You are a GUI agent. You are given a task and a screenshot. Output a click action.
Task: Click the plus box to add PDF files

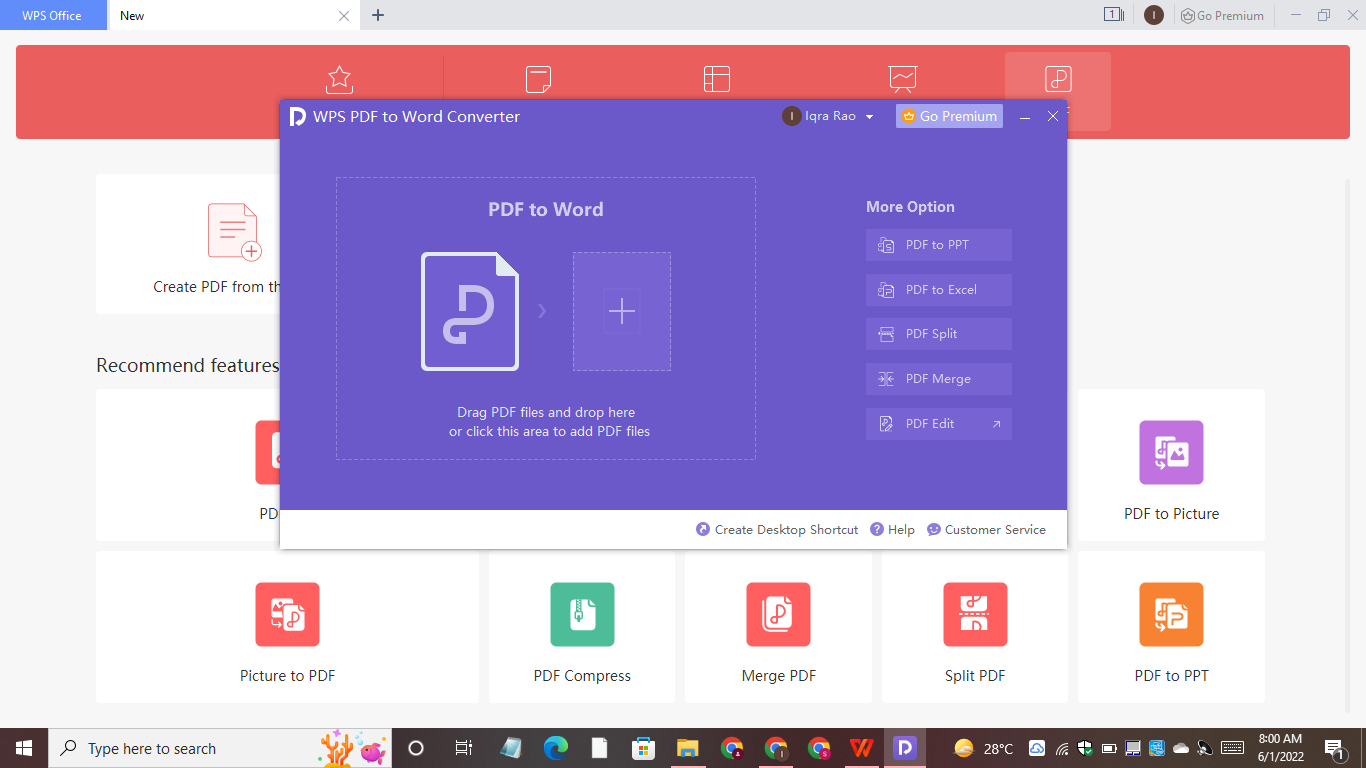click(x=622, y=311)
